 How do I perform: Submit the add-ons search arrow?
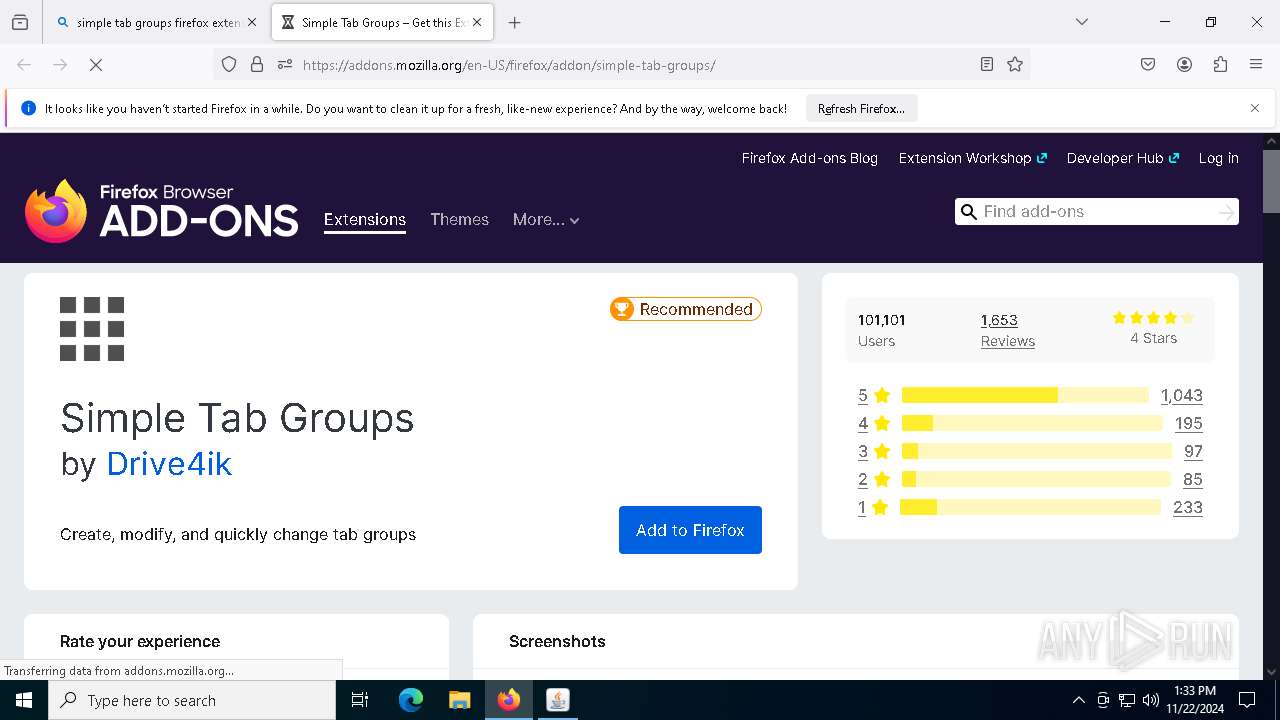[x=1226, y=212]
